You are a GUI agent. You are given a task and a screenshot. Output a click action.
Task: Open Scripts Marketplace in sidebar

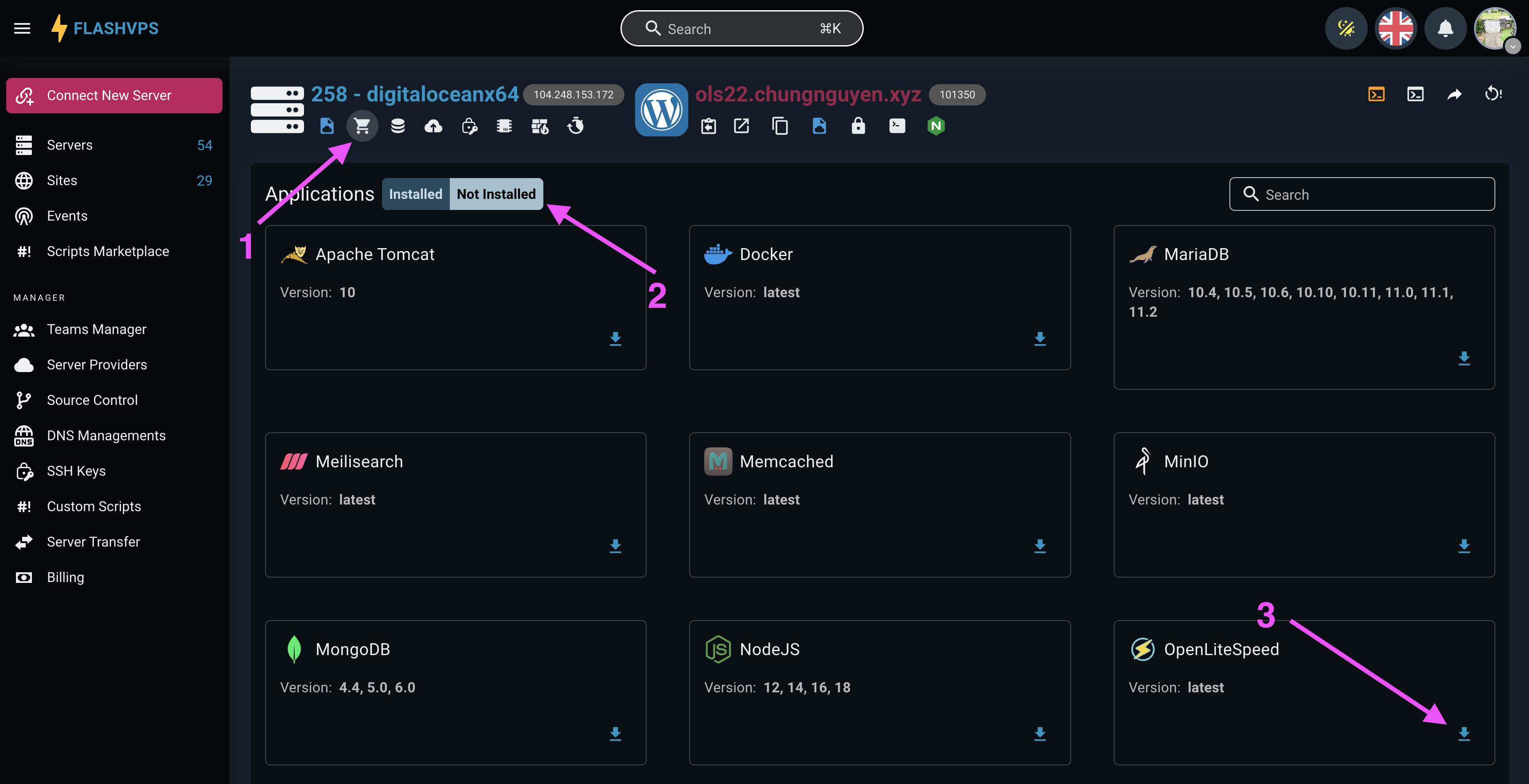click(x=107, y=252)
